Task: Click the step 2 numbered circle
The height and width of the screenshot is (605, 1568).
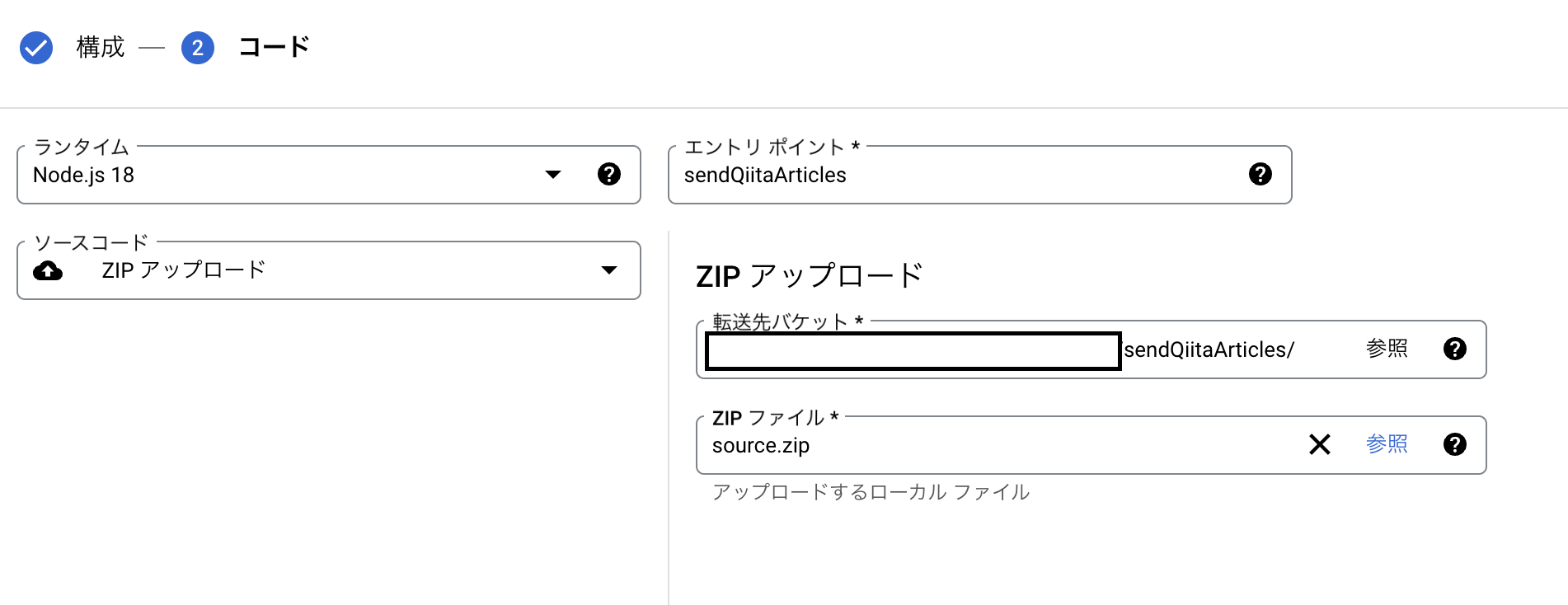Action: (x=197, y=48)
